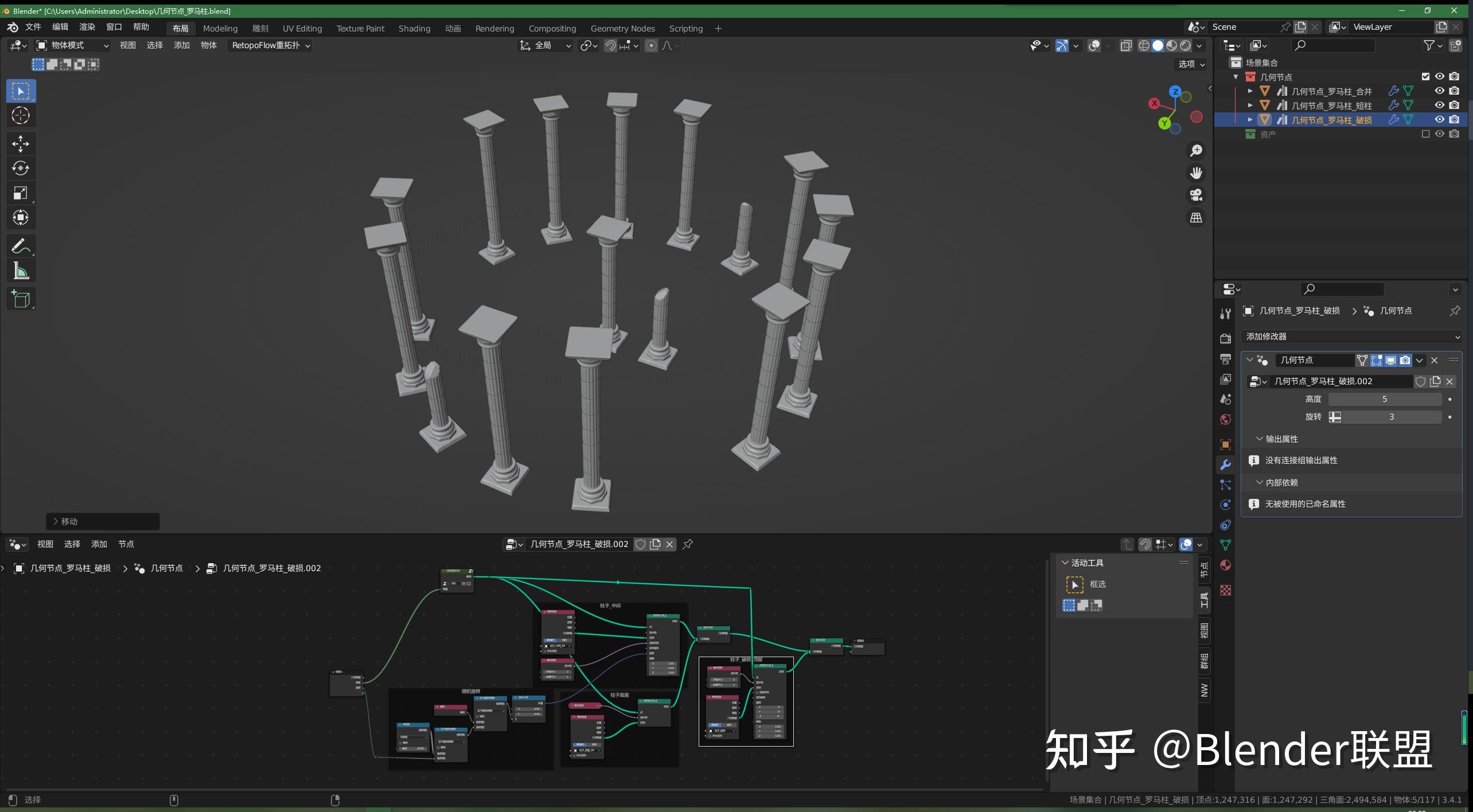Image resolution: width=1473 pixels, height=812 pixels.
Task: Expand 几何节点_罗马柱_短柱 in outliner
Action: click(x=1250, y=106)
